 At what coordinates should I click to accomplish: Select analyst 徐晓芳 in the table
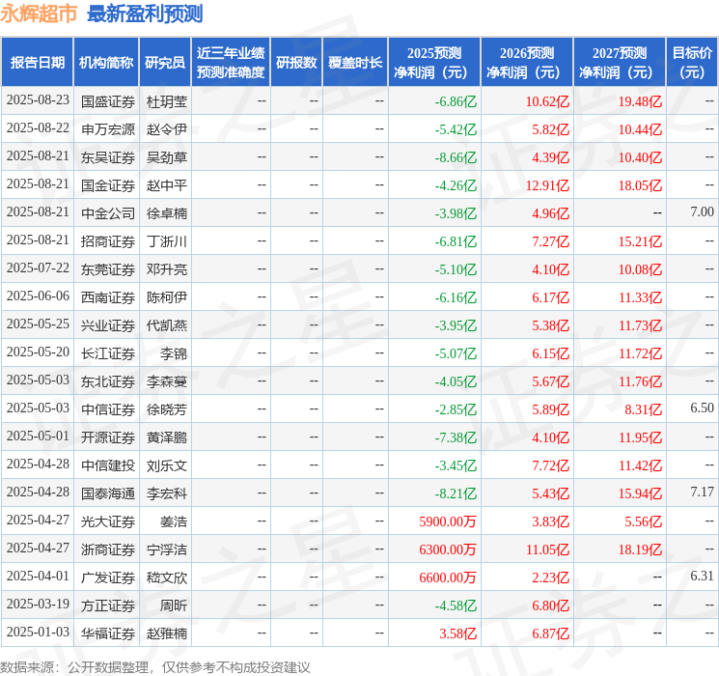(167, 408)
